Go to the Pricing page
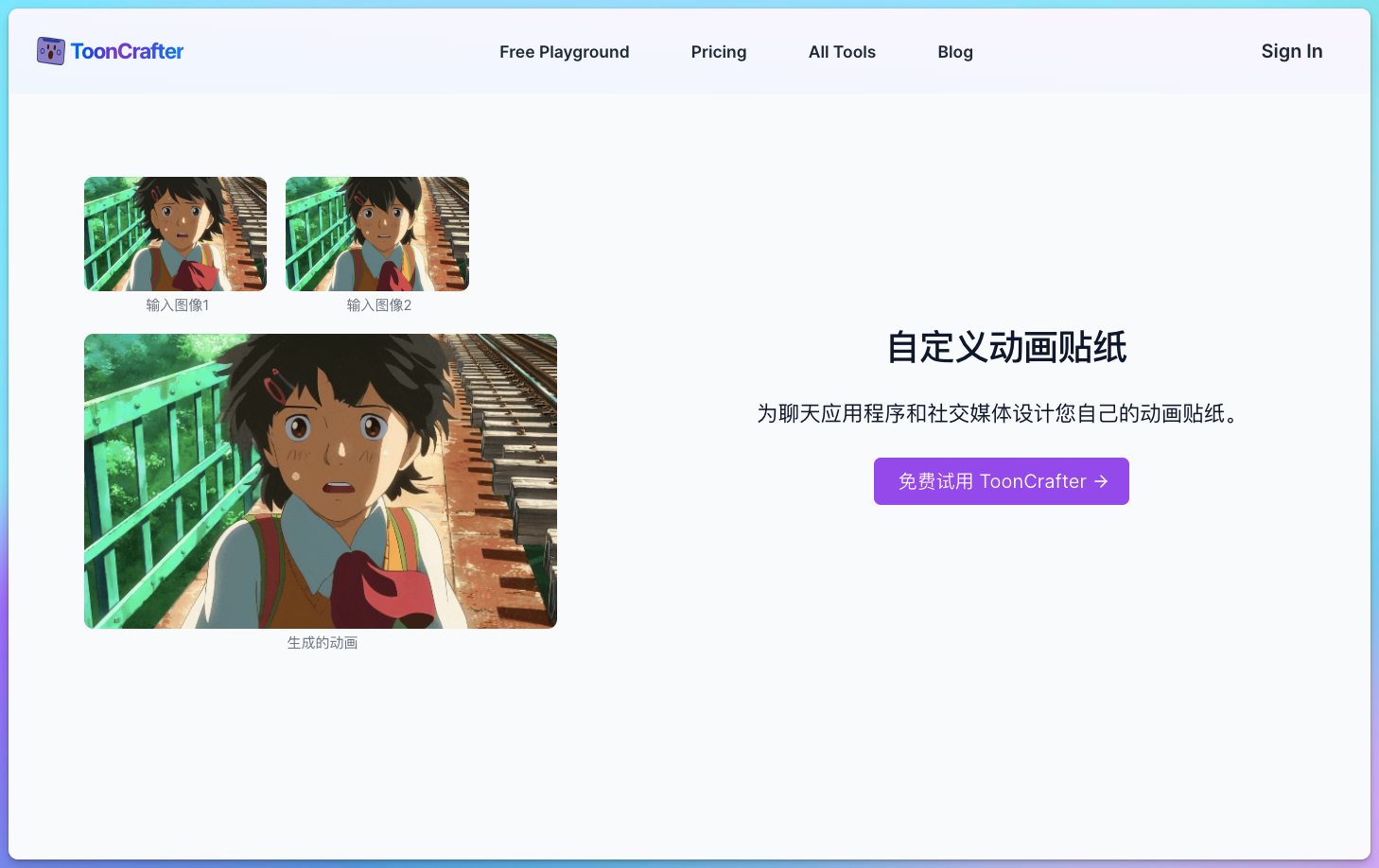This screenshot has height=868, width=1379. (x=719, y=52)
